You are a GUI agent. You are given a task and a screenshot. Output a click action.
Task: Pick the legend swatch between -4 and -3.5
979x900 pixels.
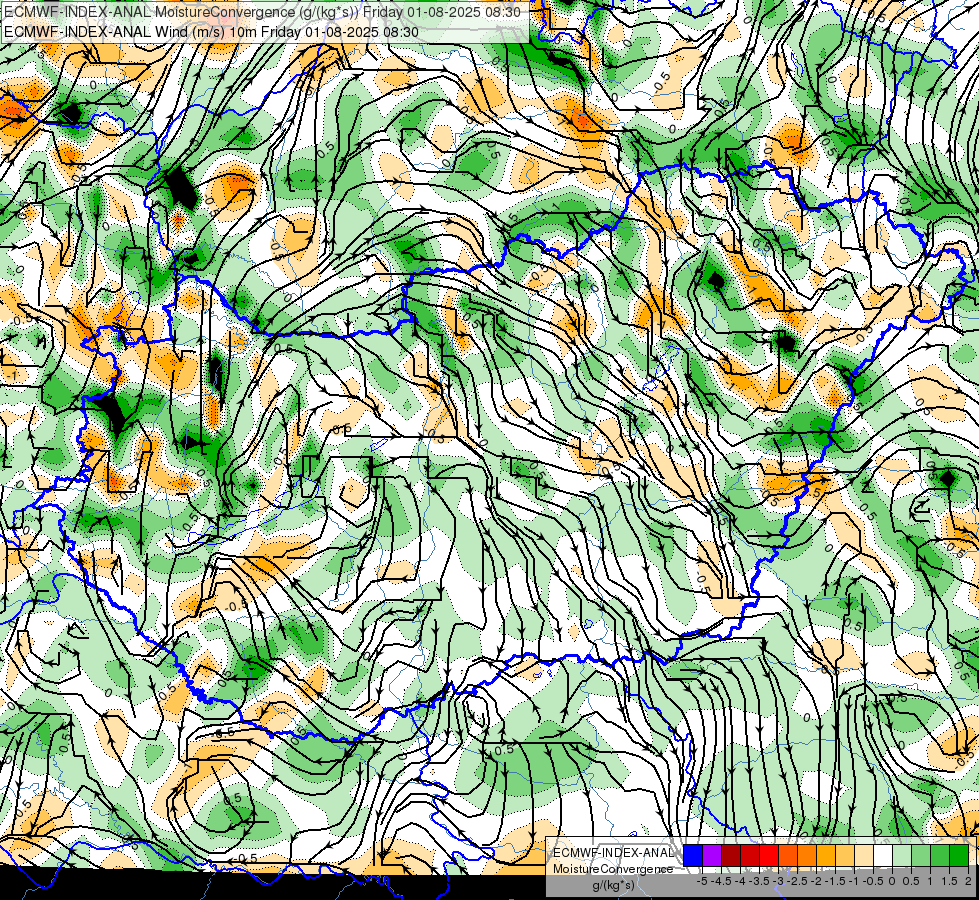(750, 856)
